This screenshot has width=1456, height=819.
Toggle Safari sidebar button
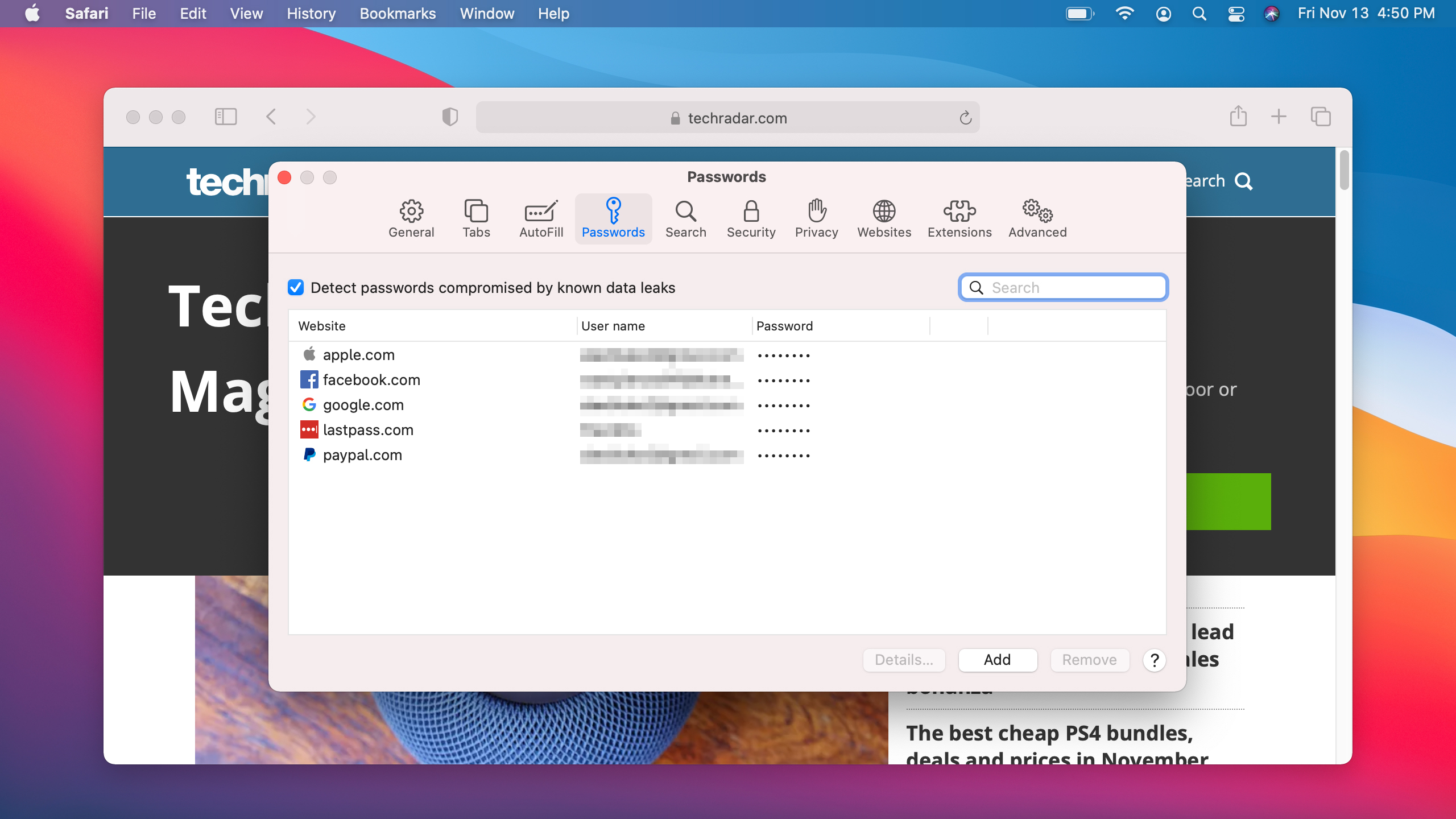(226, 117)
